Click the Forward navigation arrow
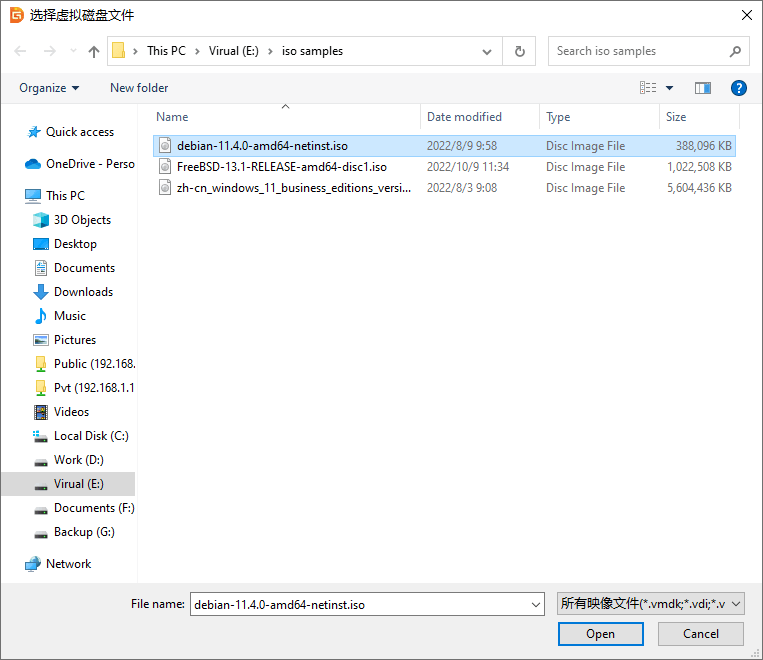The width and height of the screenshot is (763, 660). 50,51
